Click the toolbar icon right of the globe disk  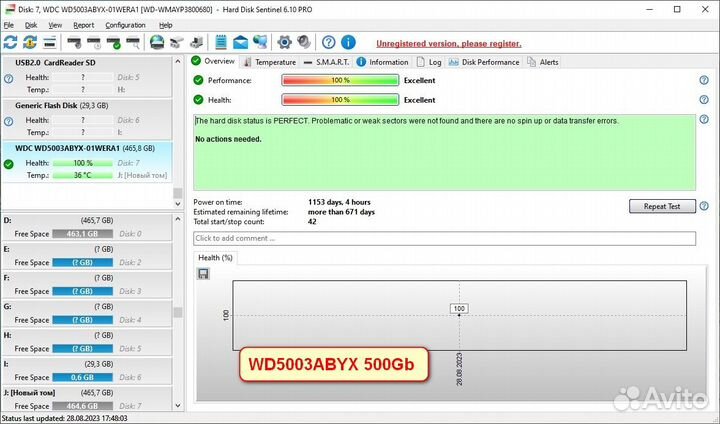tap(177, 43)
